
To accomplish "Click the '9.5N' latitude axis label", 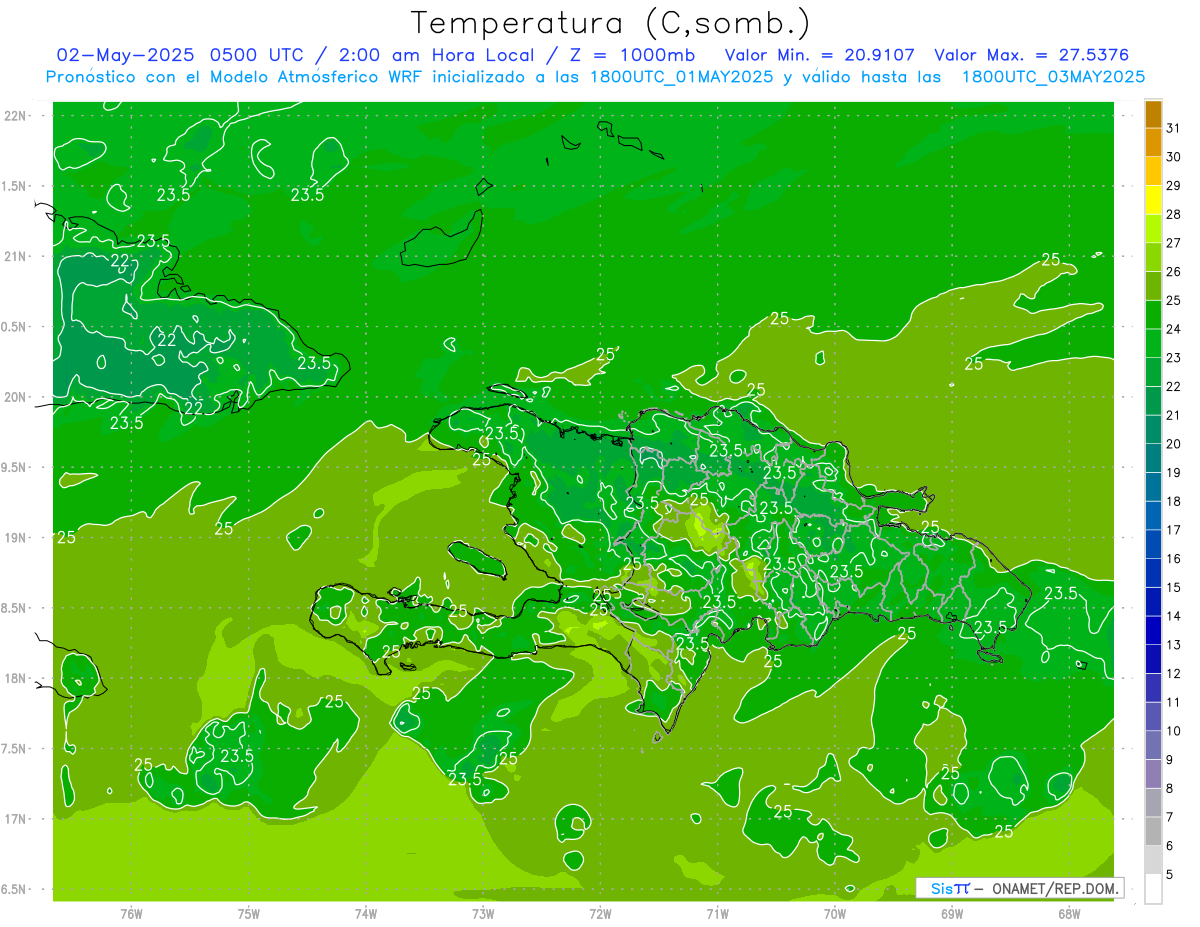I will pyautogui.click(x=15, y=468).
